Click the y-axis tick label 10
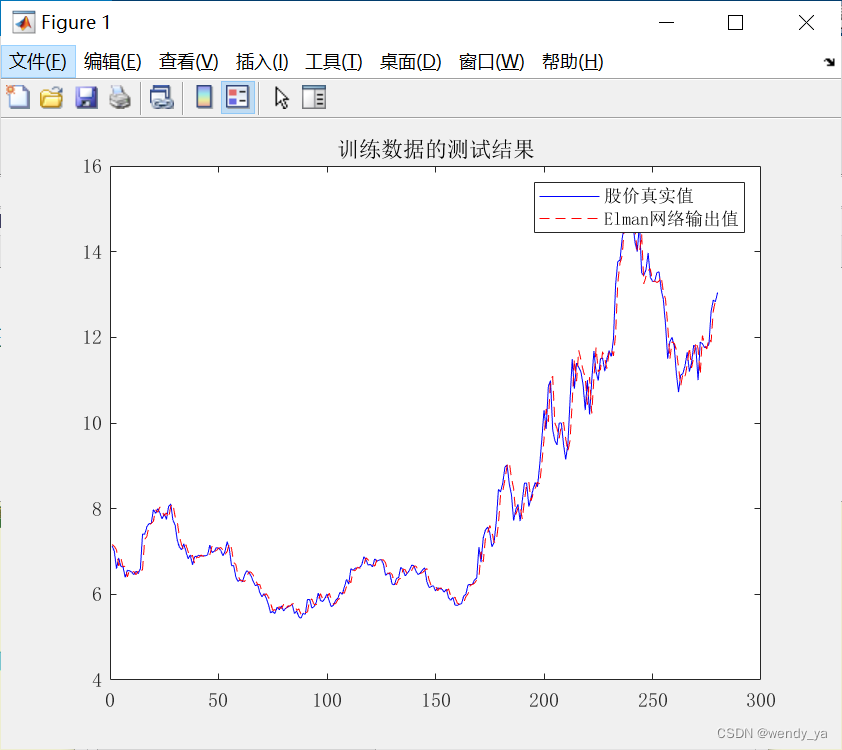Screen dimensions: 842x750 pos(92,424)
